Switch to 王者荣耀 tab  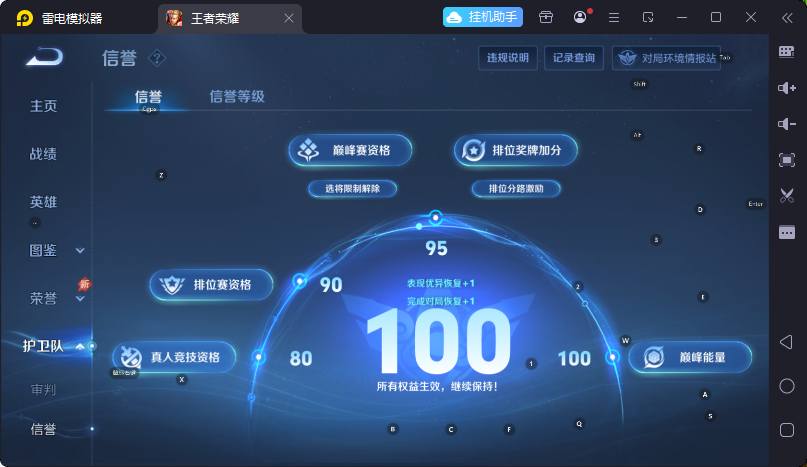230,19
